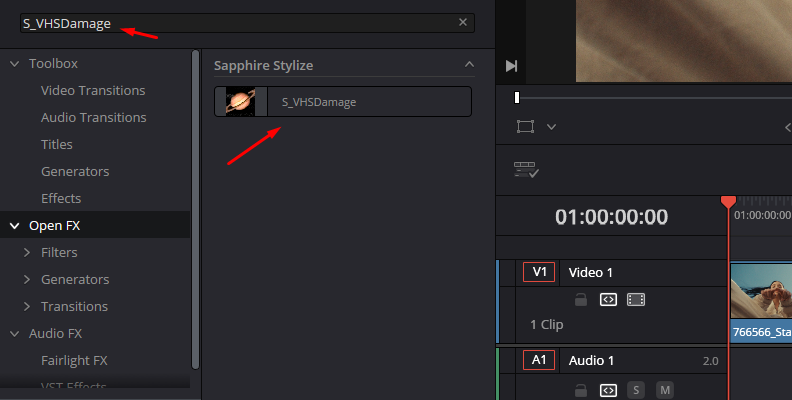Click the effects list vertical scrollbar

tap(195, 209)
